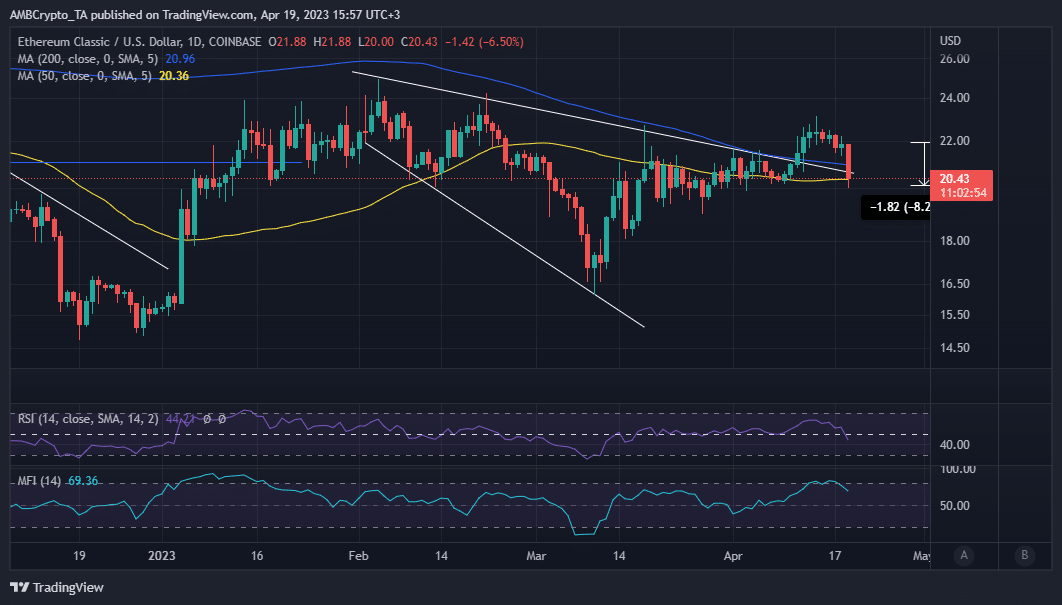Click the MA 200 value 20.96
This screenshot has width=1062, height=605.
[180, 59]
